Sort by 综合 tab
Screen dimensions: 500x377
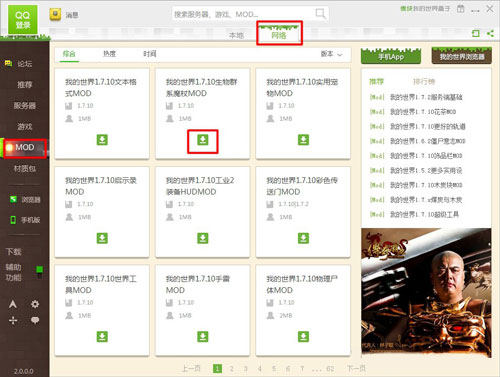69,54
